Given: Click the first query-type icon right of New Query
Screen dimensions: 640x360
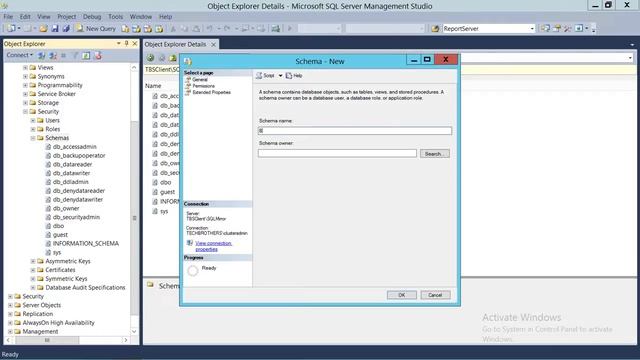Looking at the screenshot, I should [125, 29].
